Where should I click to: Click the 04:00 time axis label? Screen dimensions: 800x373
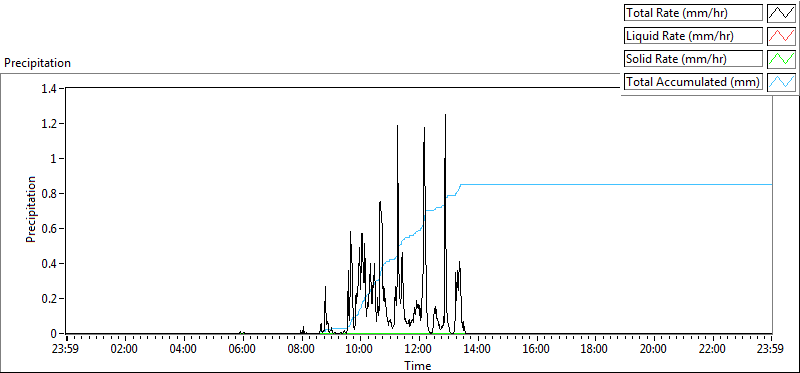click(184, 350)
